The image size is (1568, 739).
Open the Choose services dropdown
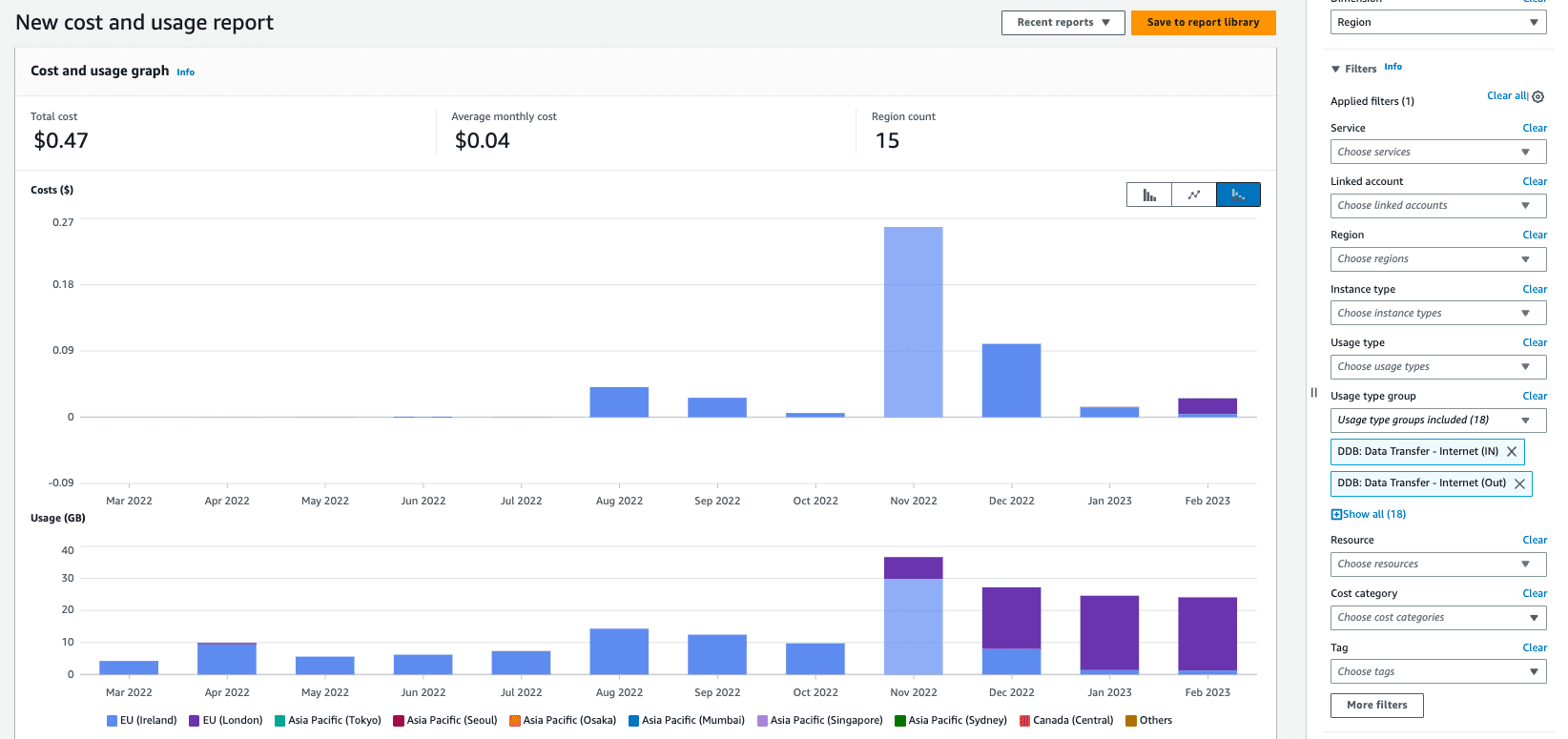(x=1437, y=153)
